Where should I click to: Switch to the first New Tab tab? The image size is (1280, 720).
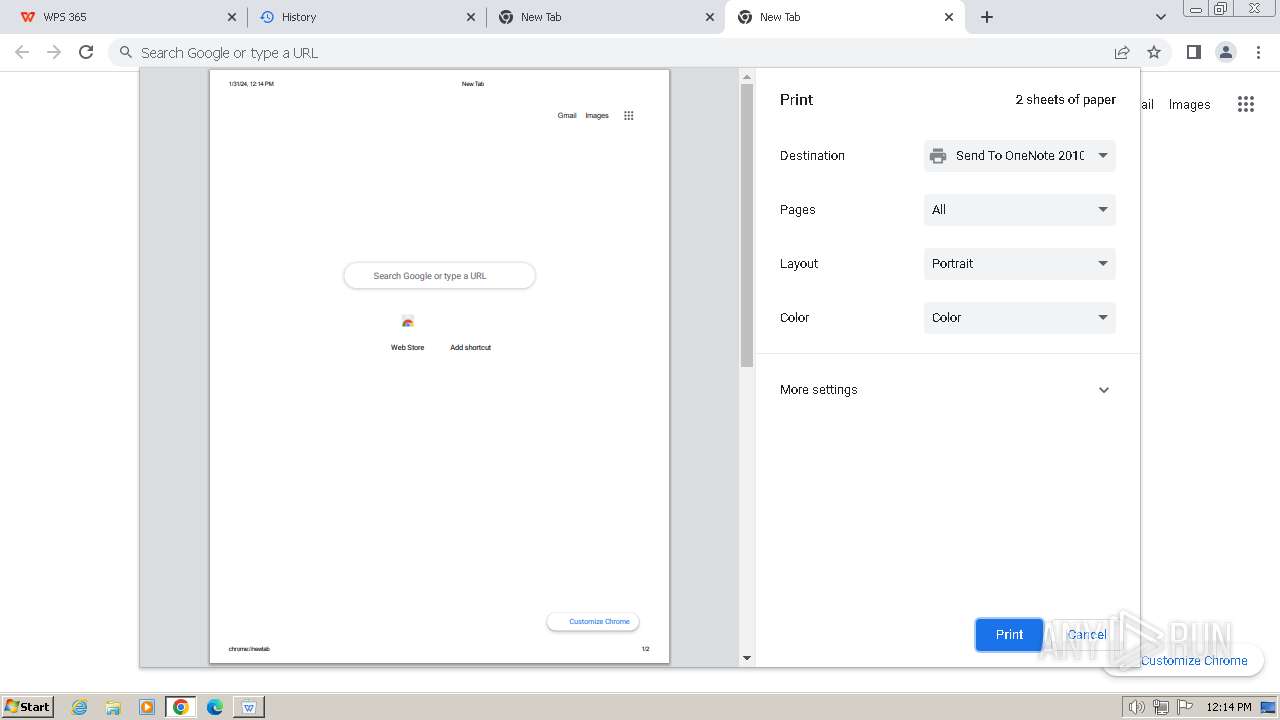605,17
